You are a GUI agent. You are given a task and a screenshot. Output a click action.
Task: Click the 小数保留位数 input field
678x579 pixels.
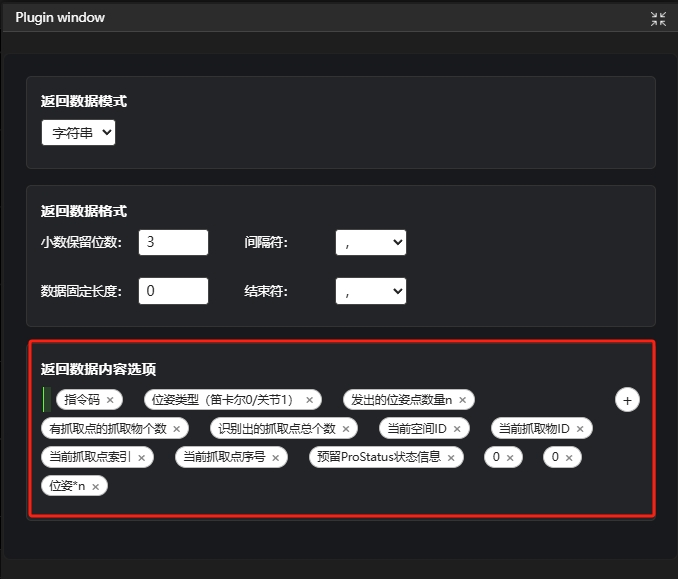point(173,242)
